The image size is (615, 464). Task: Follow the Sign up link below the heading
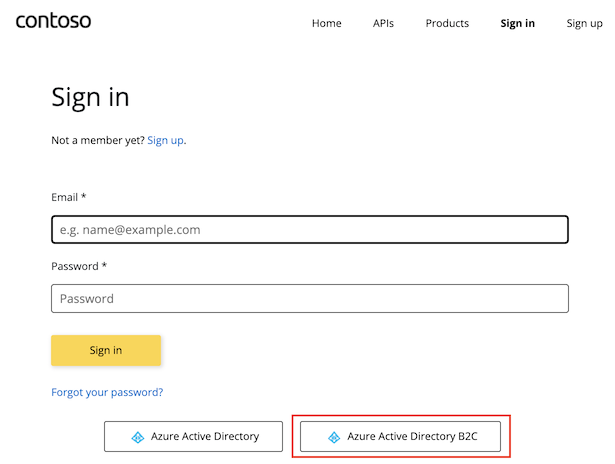tap(165, 140)
